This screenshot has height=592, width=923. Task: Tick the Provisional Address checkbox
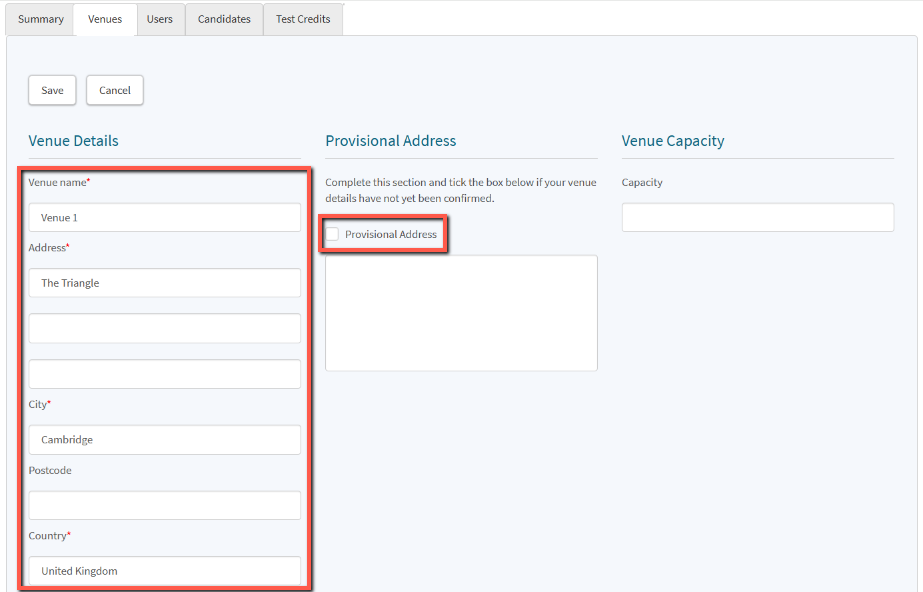[333, 234]
